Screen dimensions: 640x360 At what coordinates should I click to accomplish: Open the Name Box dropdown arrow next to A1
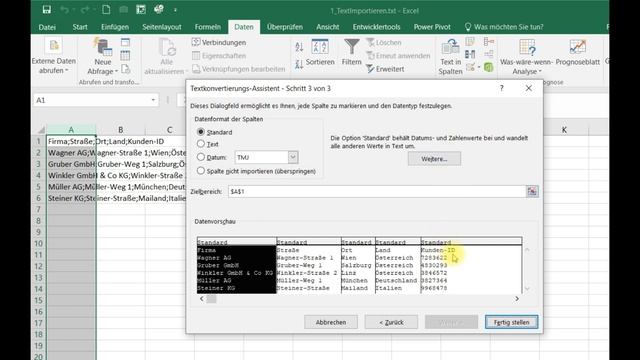(x=153, y=100)
